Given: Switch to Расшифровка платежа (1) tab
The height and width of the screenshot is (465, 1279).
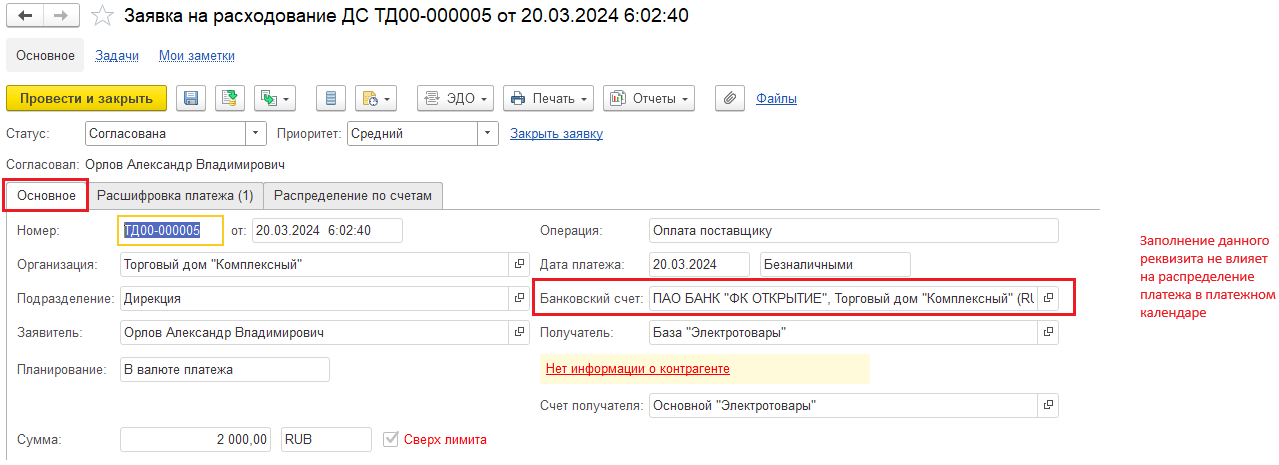Looking at the screenshot, I should [x=175, y=196].
